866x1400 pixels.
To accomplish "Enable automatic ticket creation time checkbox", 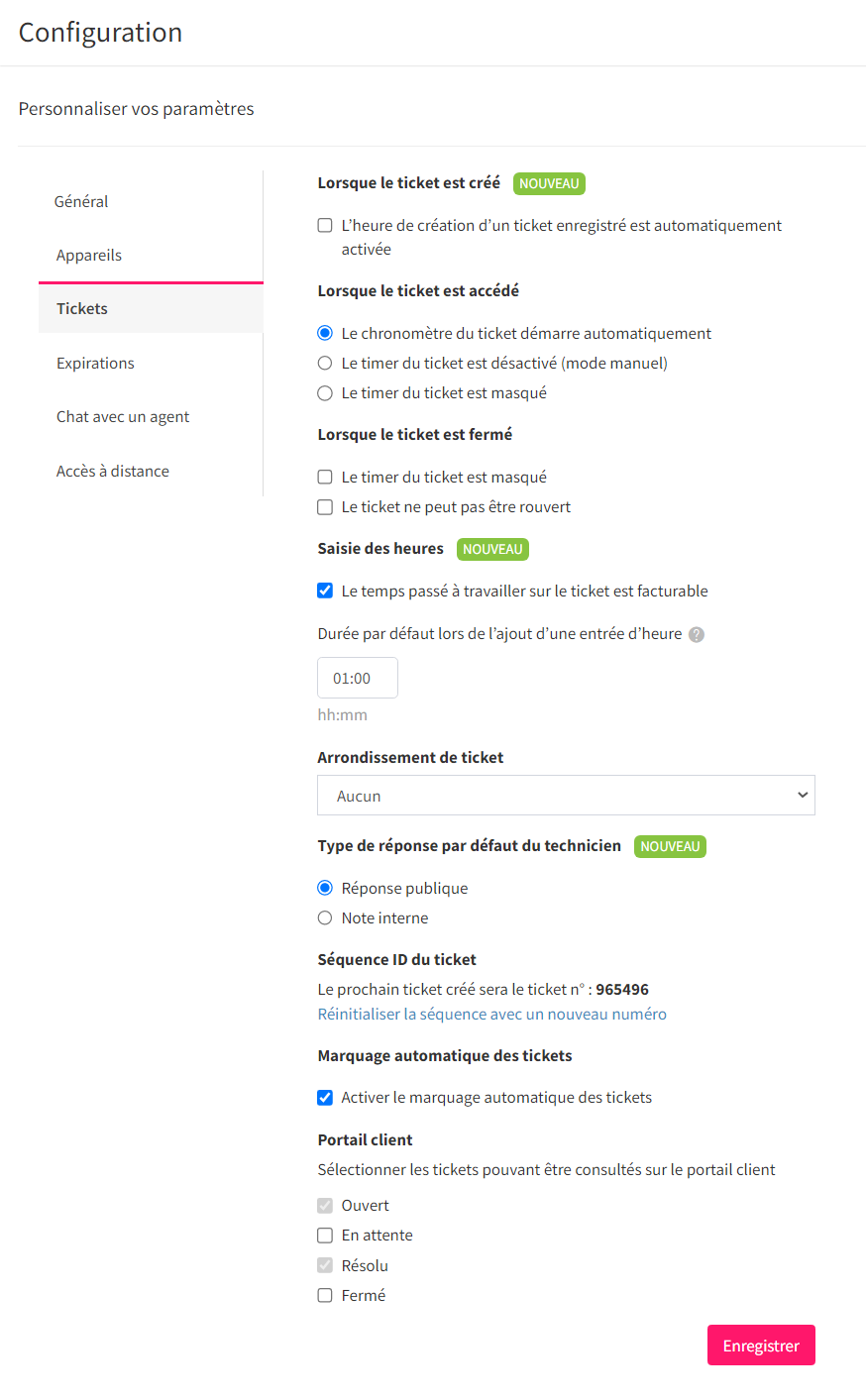I will [325, 226].
